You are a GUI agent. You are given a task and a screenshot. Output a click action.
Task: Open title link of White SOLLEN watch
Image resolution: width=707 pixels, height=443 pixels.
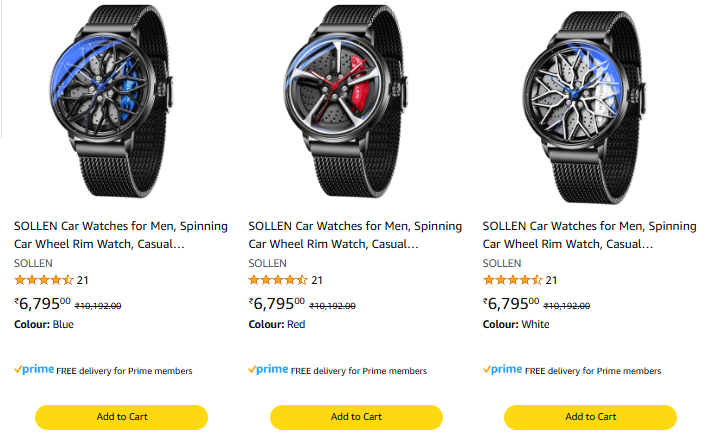coord(589,235)
